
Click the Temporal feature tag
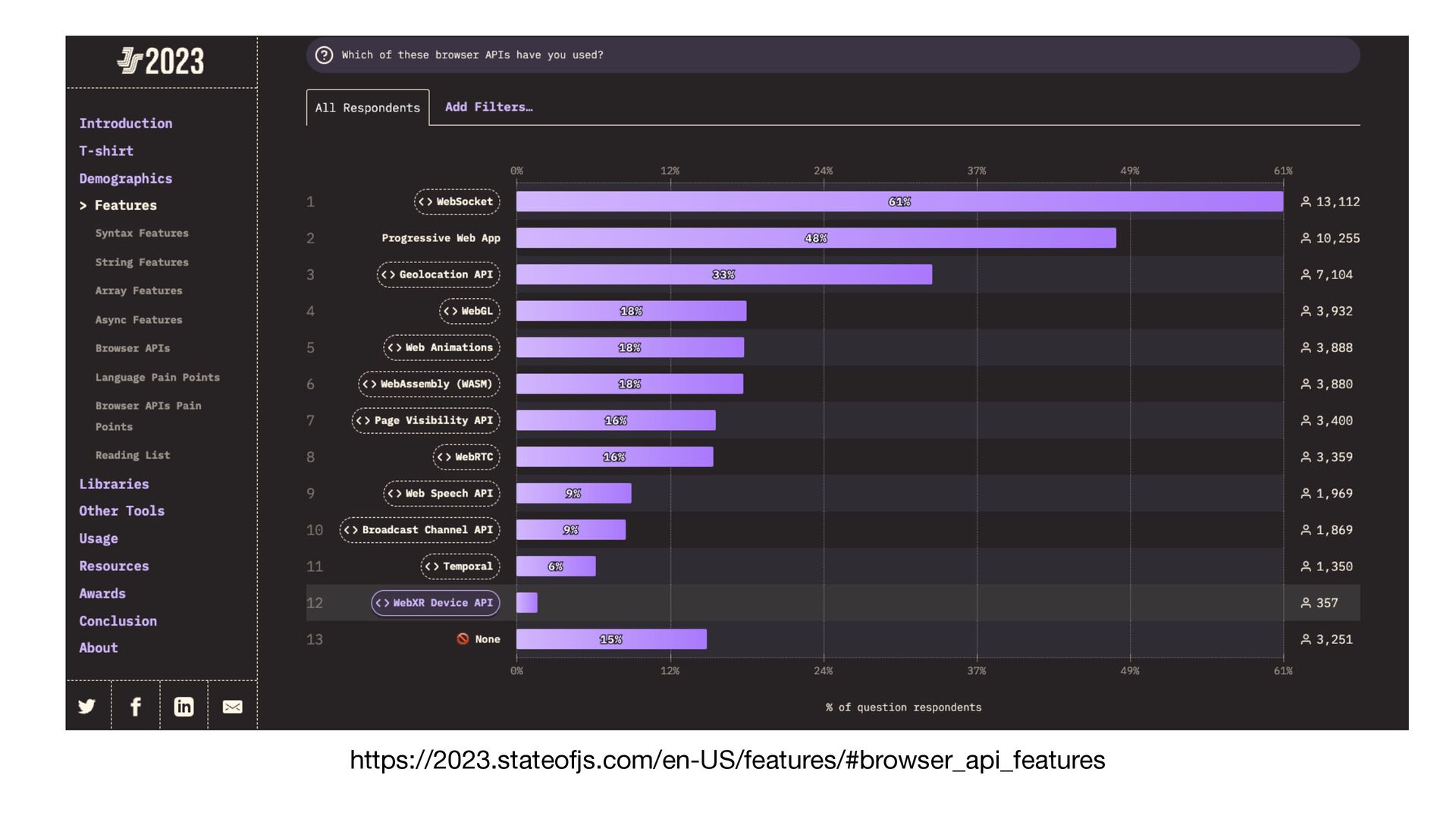click(x=460, y=566)
